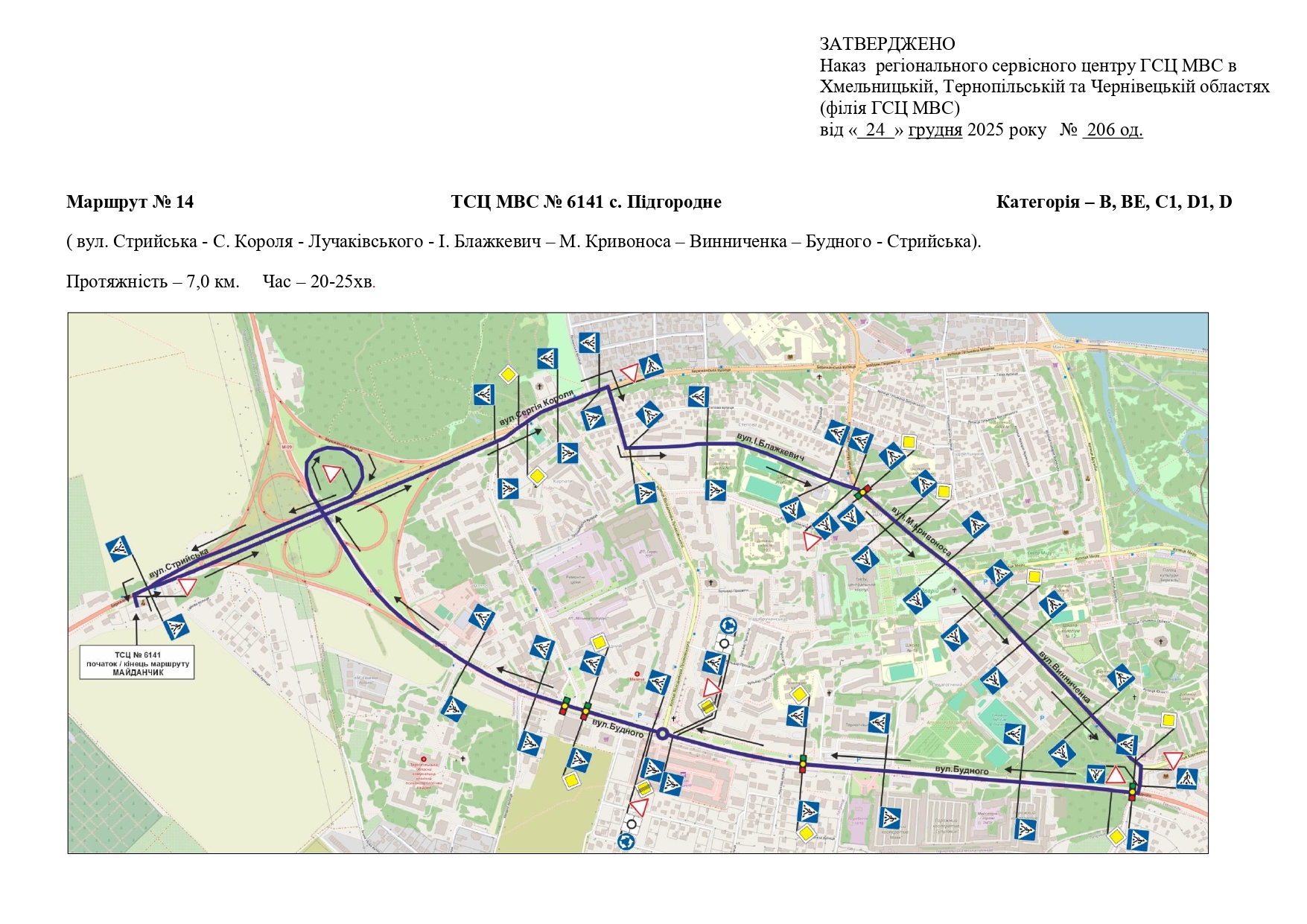Image resolution: width=1307 pixels, height=924 pixels.
Task: Click the underlined month word грудня
Action: (935, 130)
